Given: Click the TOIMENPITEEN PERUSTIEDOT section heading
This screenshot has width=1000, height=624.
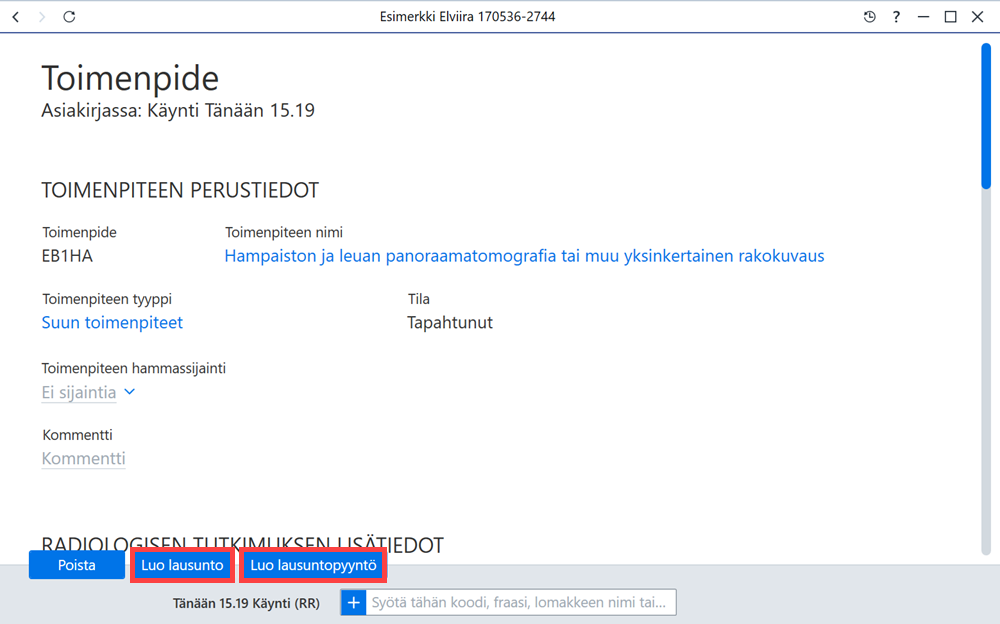Looking at the screenshot, I should 180,190.
